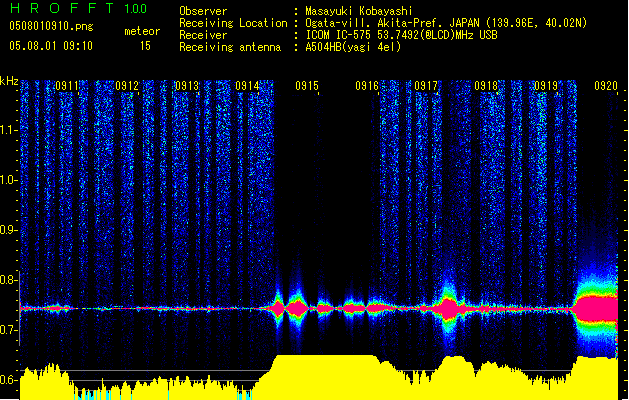
Task: Click the 0.9 kHz axis tick label
Action: (x=8, y=230)
